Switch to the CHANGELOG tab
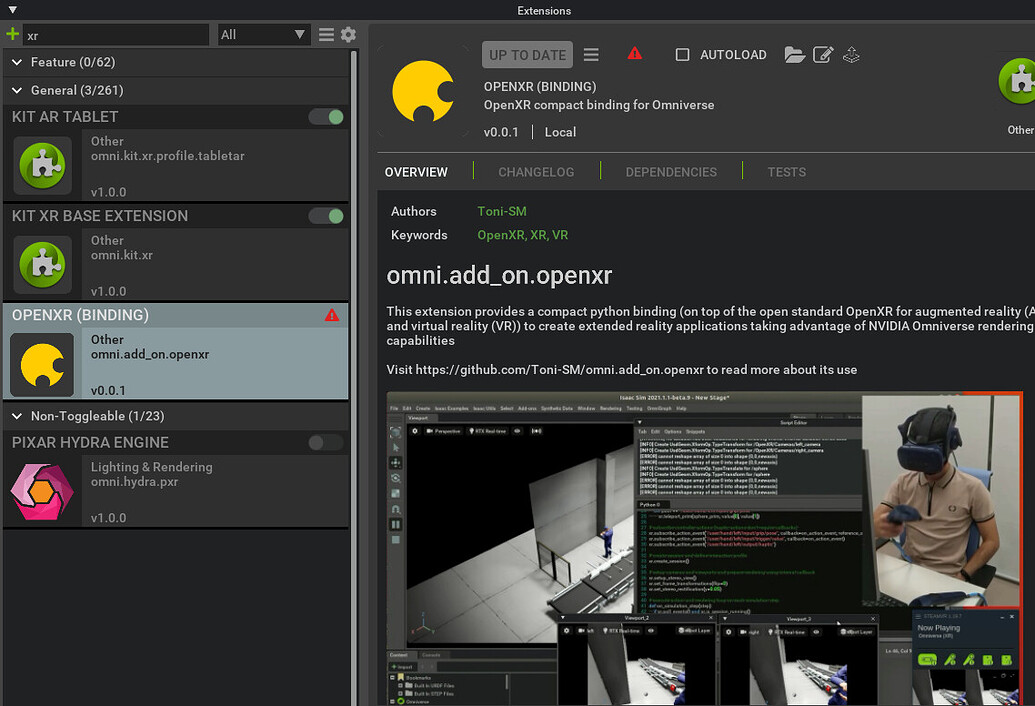Screen dimensions: 1035x706 535,172
